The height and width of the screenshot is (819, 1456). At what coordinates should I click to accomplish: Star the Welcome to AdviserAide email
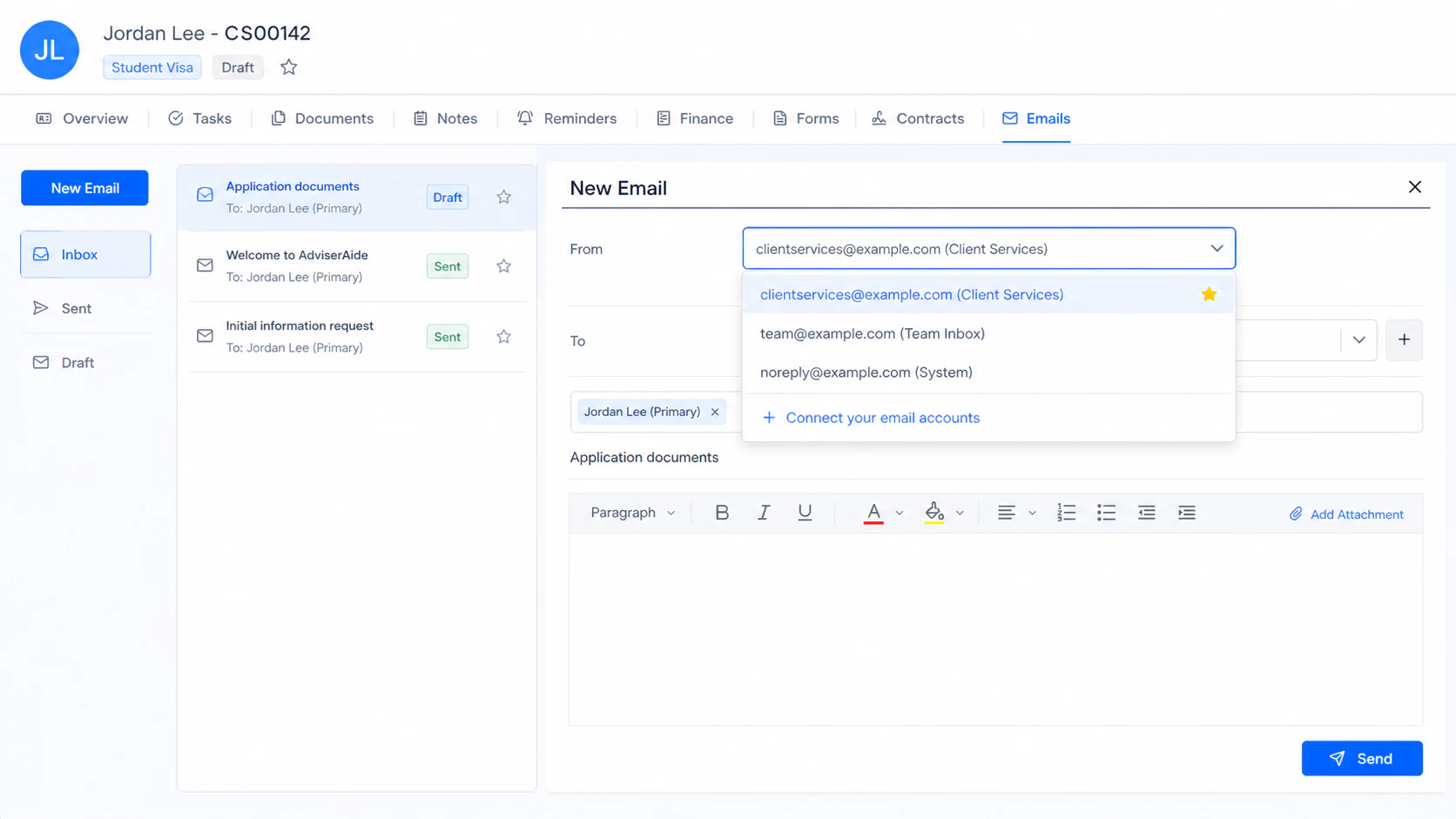point(503,266)
